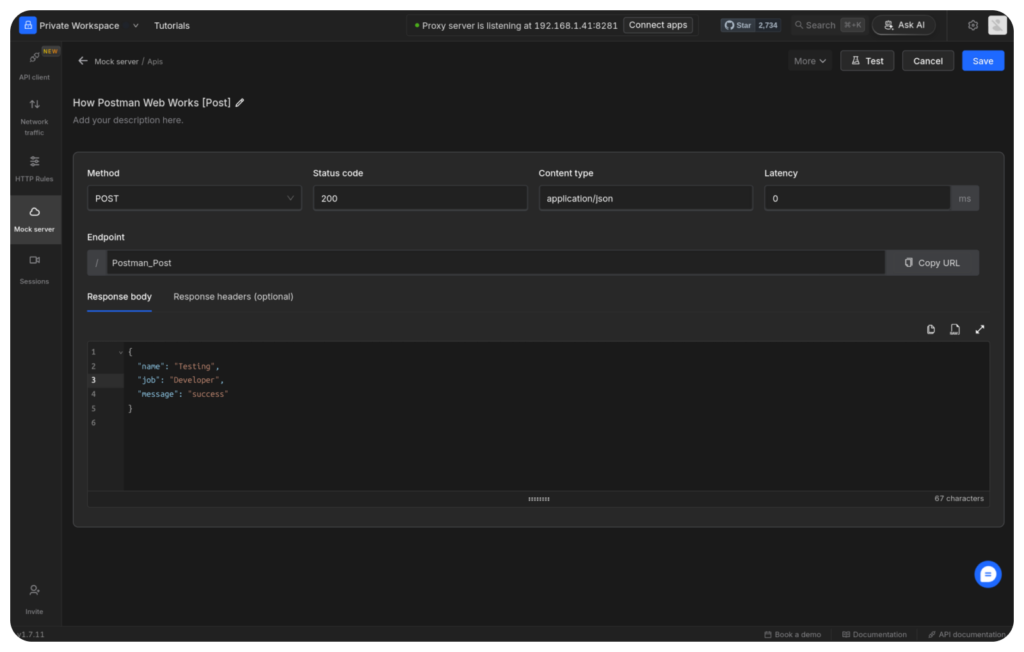Screen dimensions: 1024x652
Task: Click the Connect apps button
Action: coord(658,25)
